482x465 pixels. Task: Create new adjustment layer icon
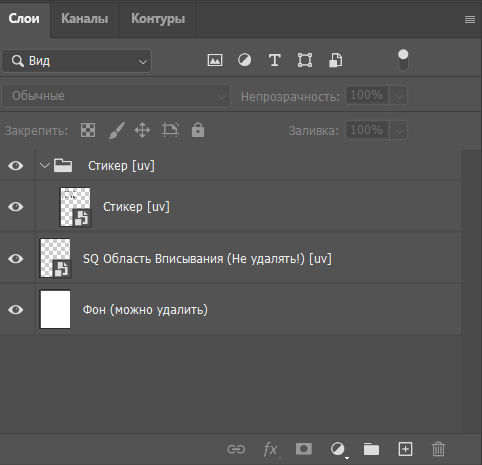[338, 449]
